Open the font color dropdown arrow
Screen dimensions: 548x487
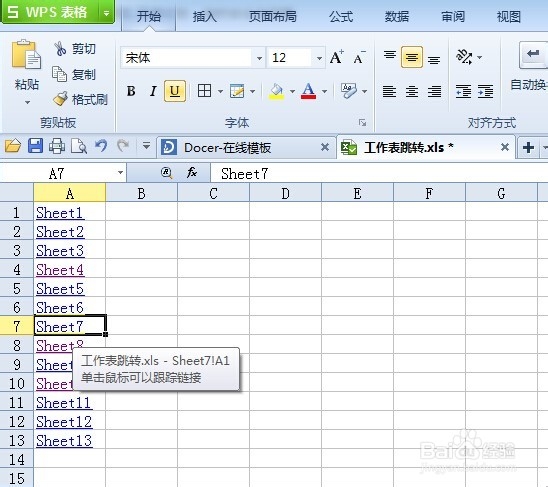[324, 92]
